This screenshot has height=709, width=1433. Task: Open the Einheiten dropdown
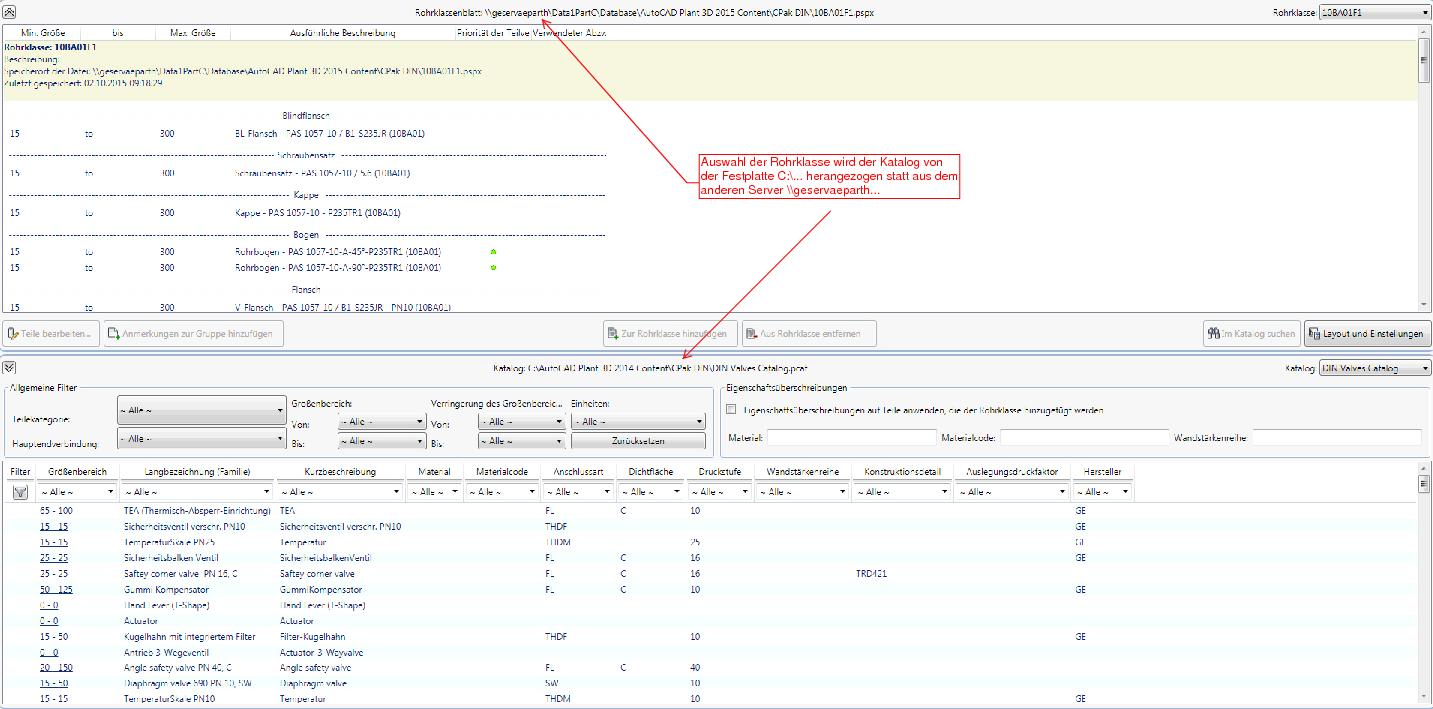(638, 422)
